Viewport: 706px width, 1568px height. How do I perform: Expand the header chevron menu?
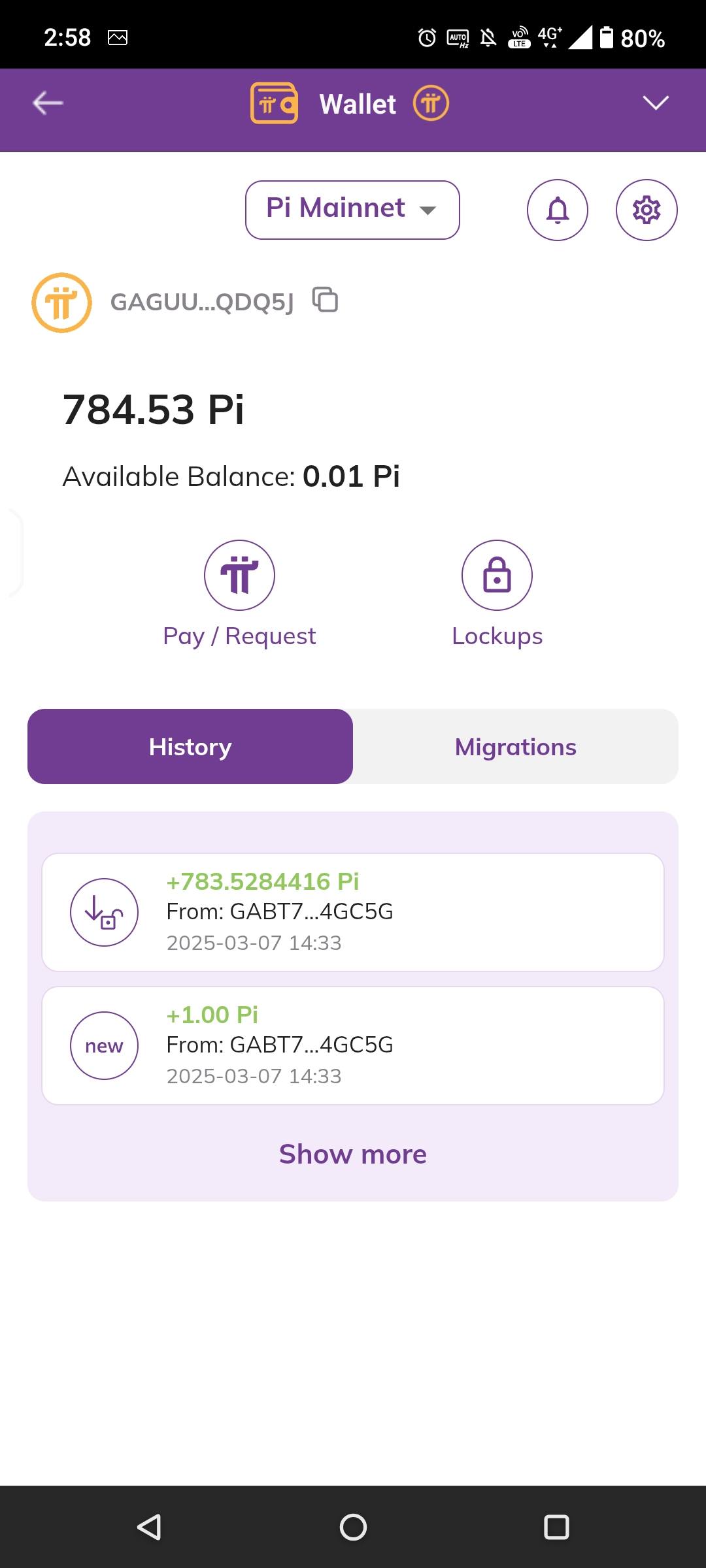[x=656, y=103]
